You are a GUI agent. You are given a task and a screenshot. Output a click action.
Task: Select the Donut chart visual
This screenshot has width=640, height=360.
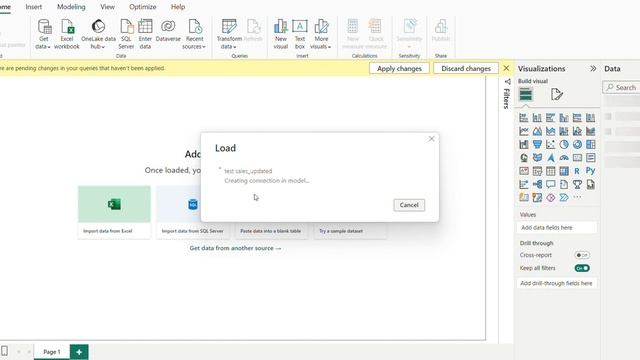pyautogui.click(x=577, y=144)
